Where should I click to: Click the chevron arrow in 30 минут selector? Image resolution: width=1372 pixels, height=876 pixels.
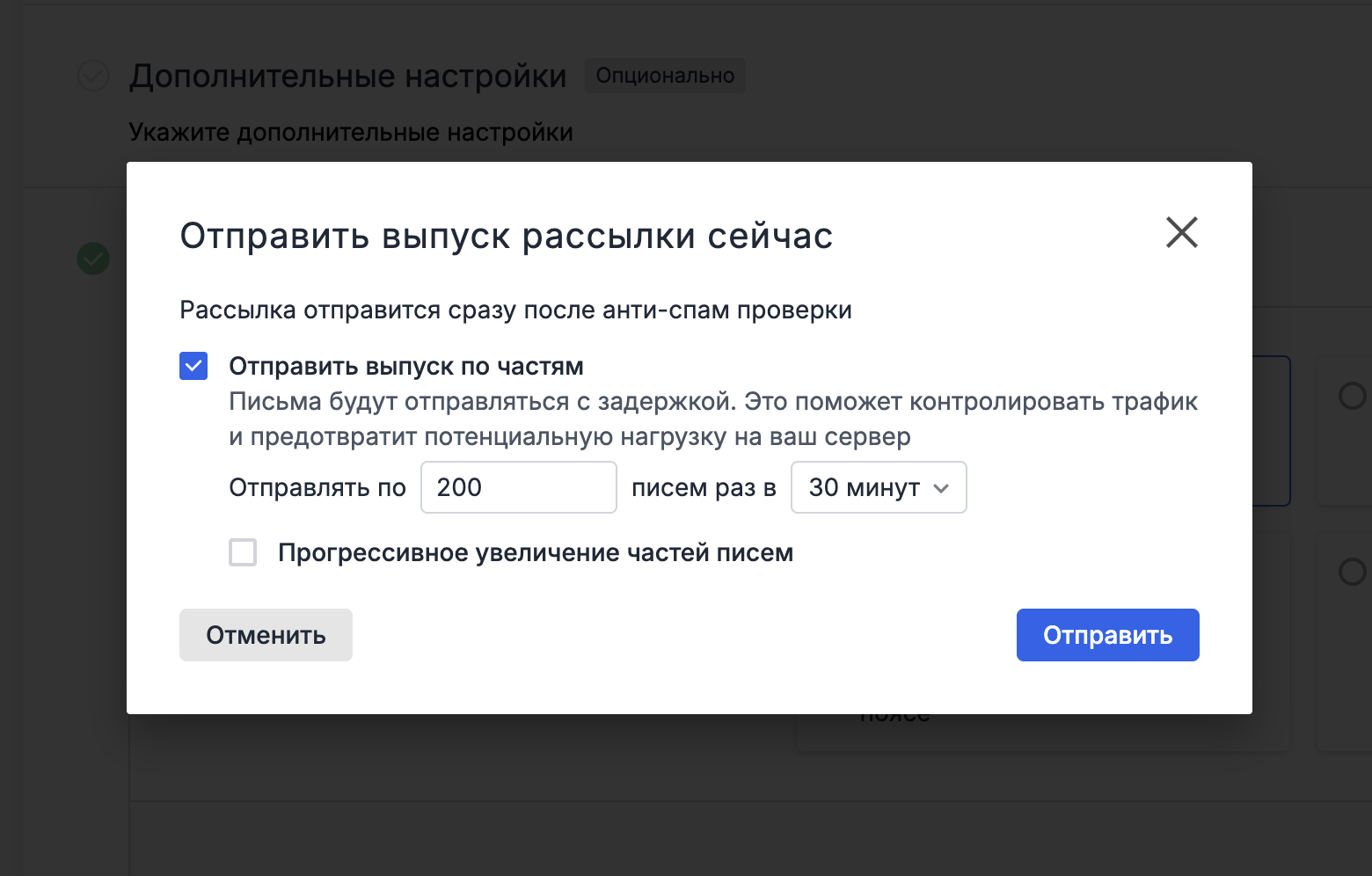coord(941,488)
